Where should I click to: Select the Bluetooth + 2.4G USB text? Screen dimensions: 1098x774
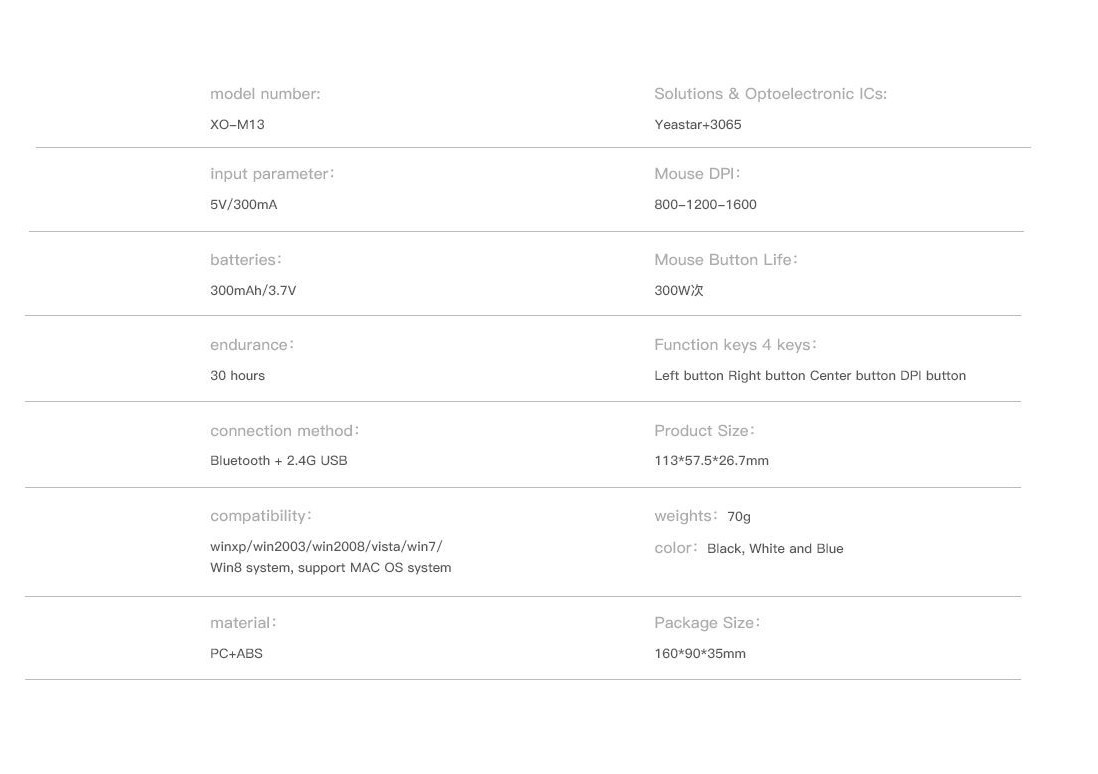(x=278, y=461)
